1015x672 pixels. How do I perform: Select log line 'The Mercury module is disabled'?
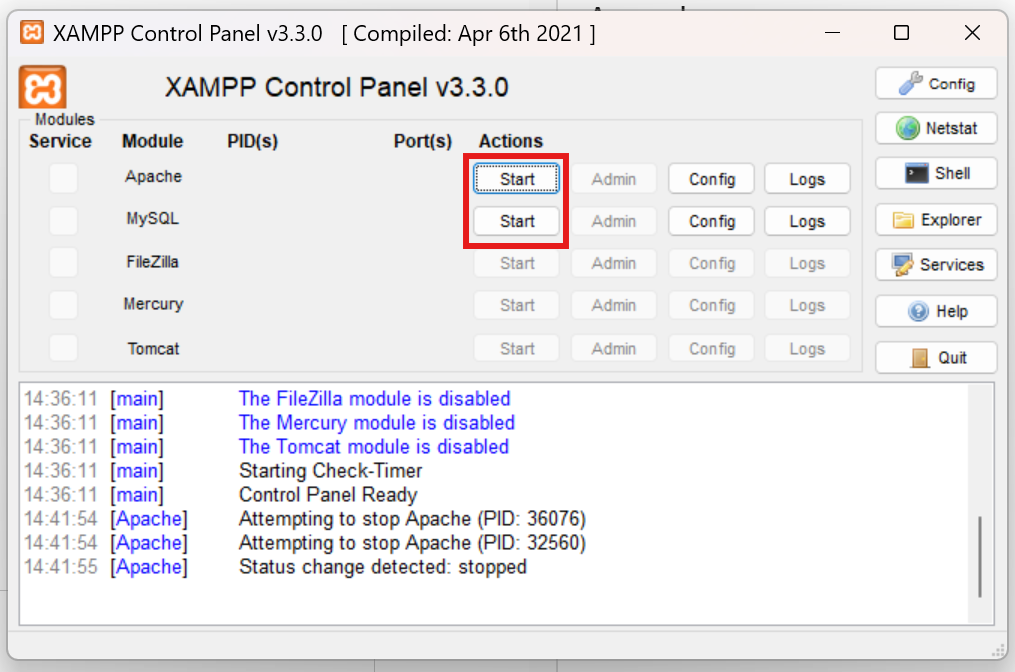377,423
